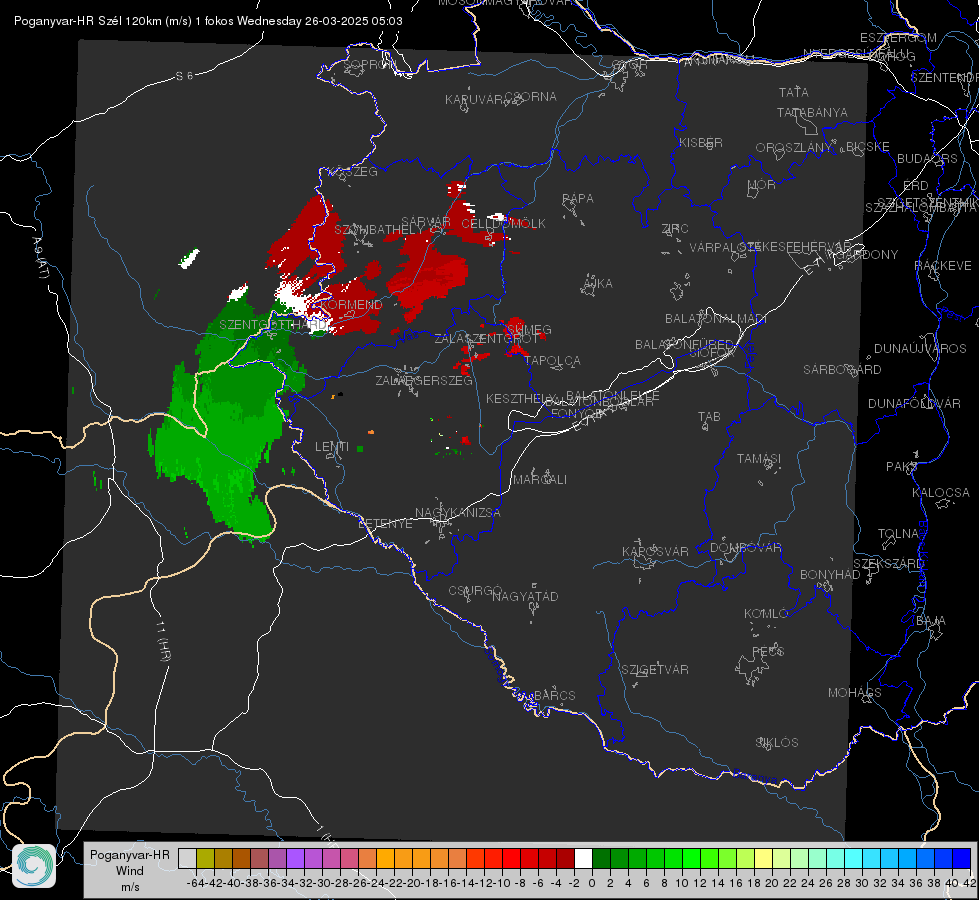Image resolution: width=979 pixels, height=900 pixels.
Task: Click the PECS city label
Action: click(x=768, y=652)
